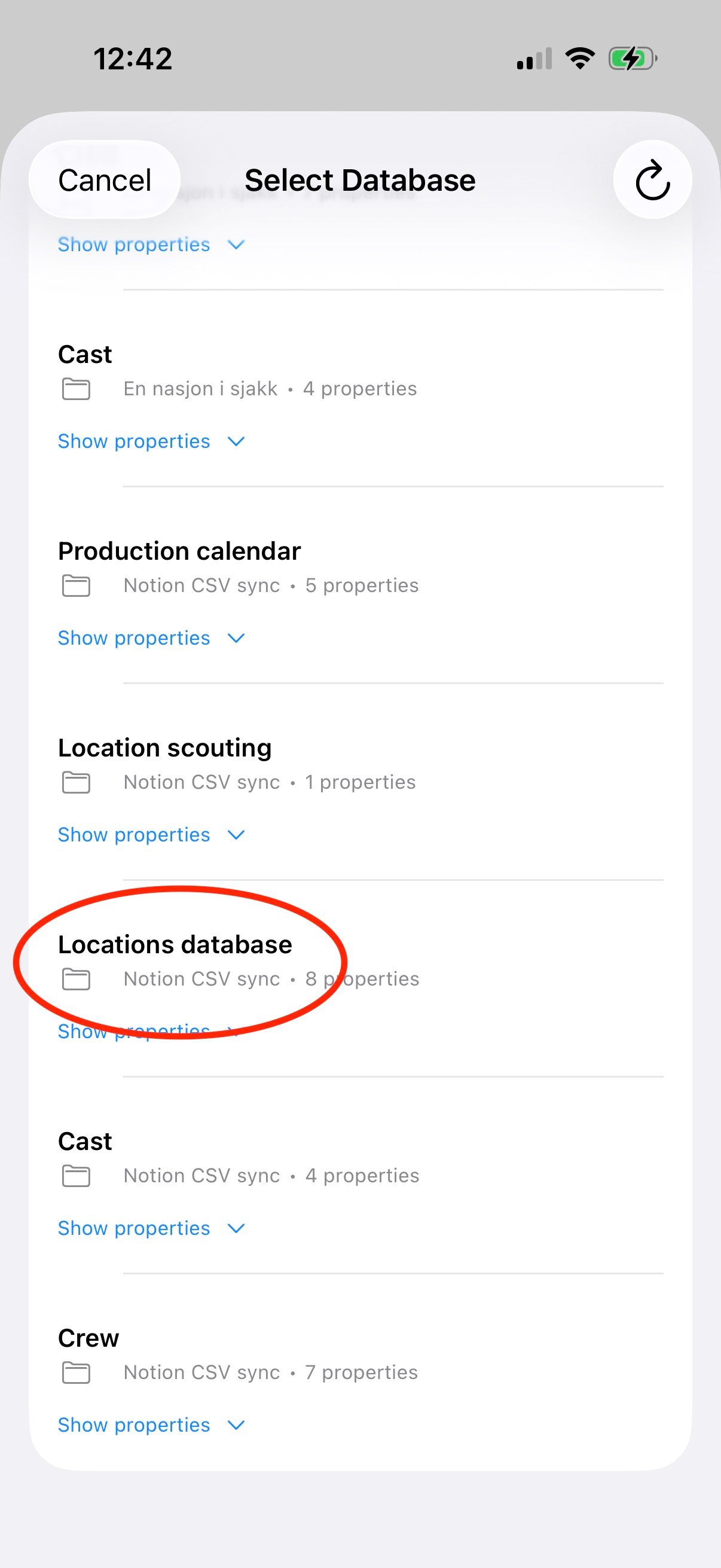Image resolution: width=721 pixels, height=1568 pixels.
Task: Click the folder icon under Location scouting
Action: tap(76, 782)
